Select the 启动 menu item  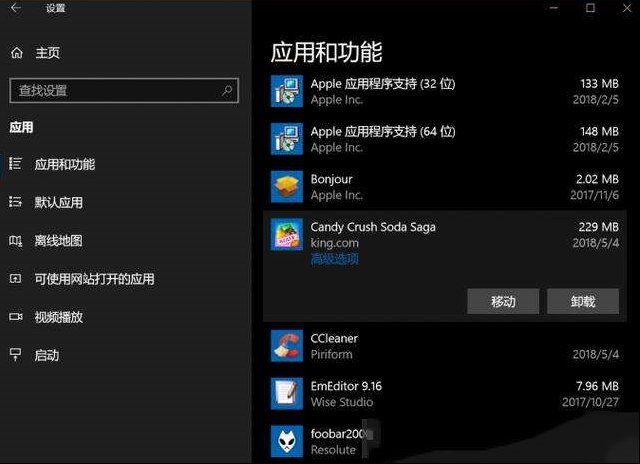pyautogui.click(x=47, y=355)
